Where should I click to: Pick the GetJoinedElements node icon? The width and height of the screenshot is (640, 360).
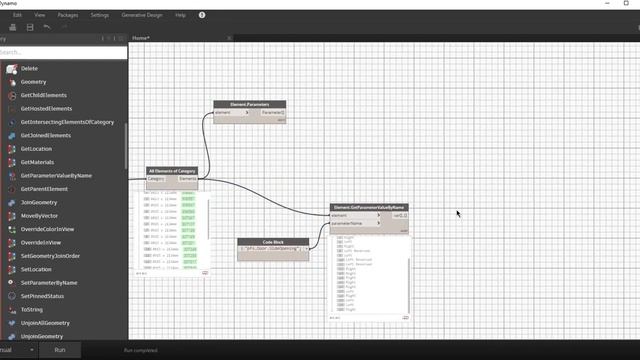coord(11,136)
